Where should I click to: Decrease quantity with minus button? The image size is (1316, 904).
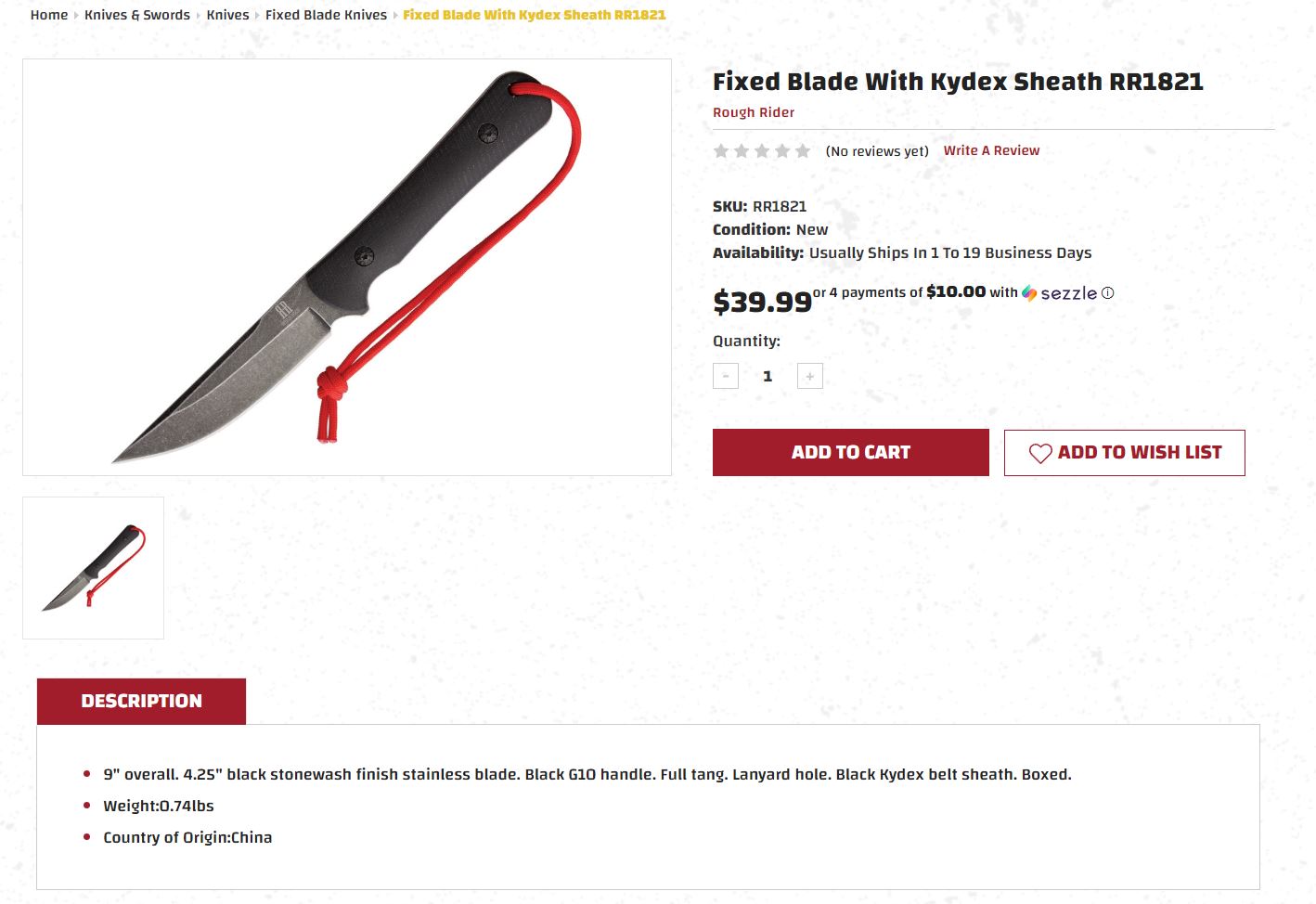pos(726,376)
